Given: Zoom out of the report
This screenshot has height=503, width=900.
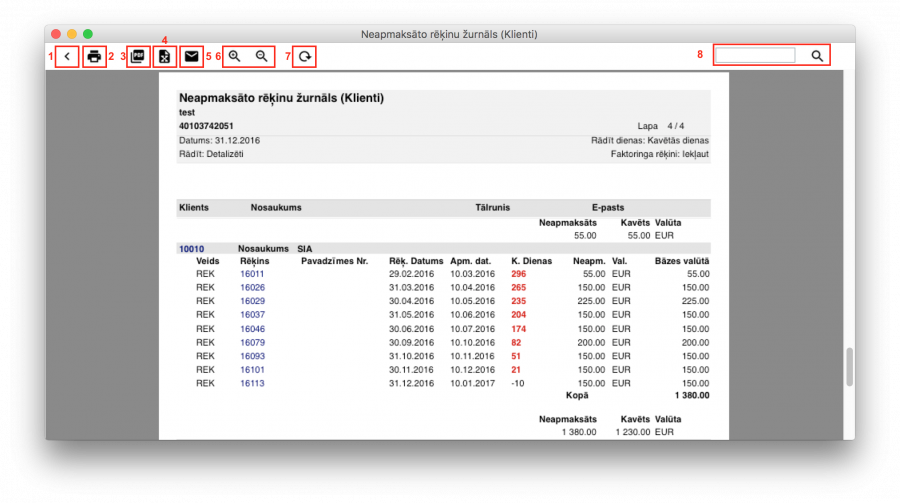Looking at the screenshot, I should pyautogui.click(x=262, y=57).
